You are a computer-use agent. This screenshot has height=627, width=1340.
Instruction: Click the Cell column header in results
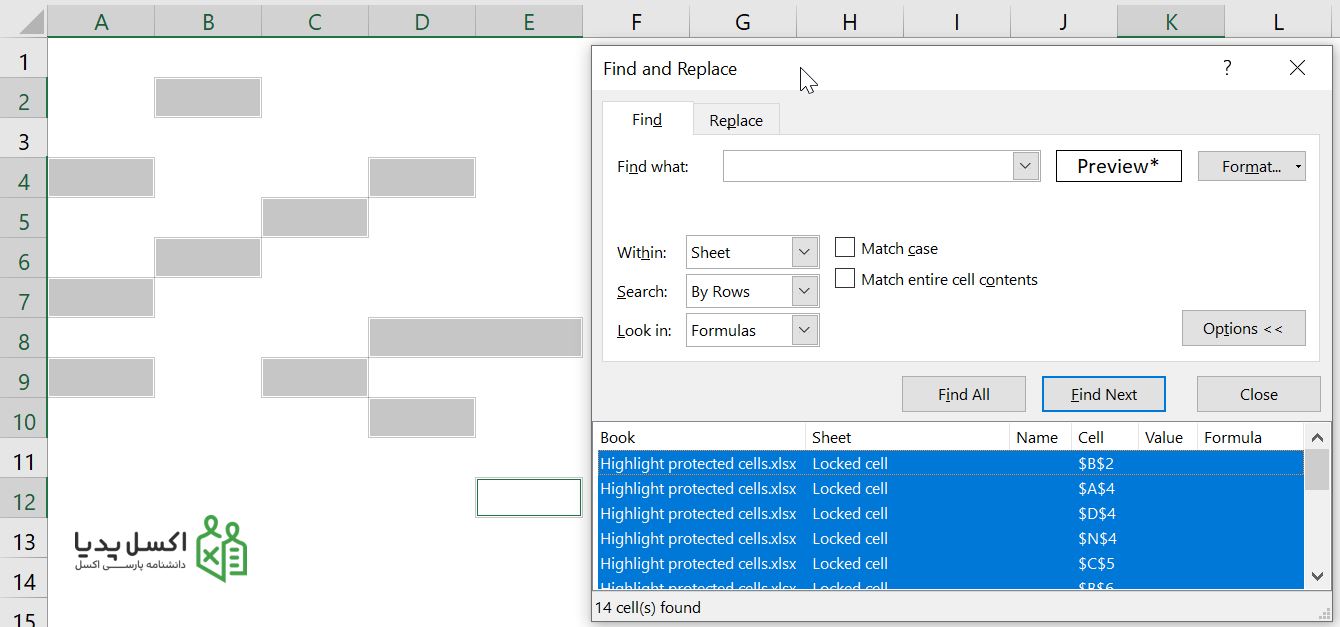(1104, 437)
